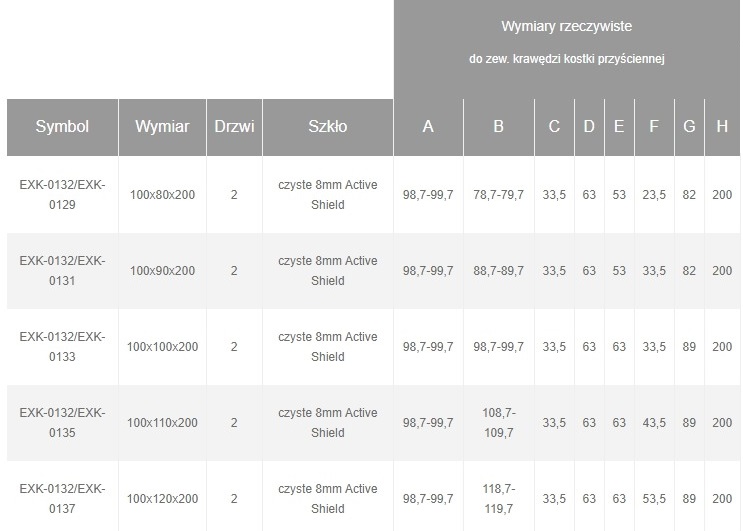Select the column A header cell
The image size is (743, 531).
428,127
